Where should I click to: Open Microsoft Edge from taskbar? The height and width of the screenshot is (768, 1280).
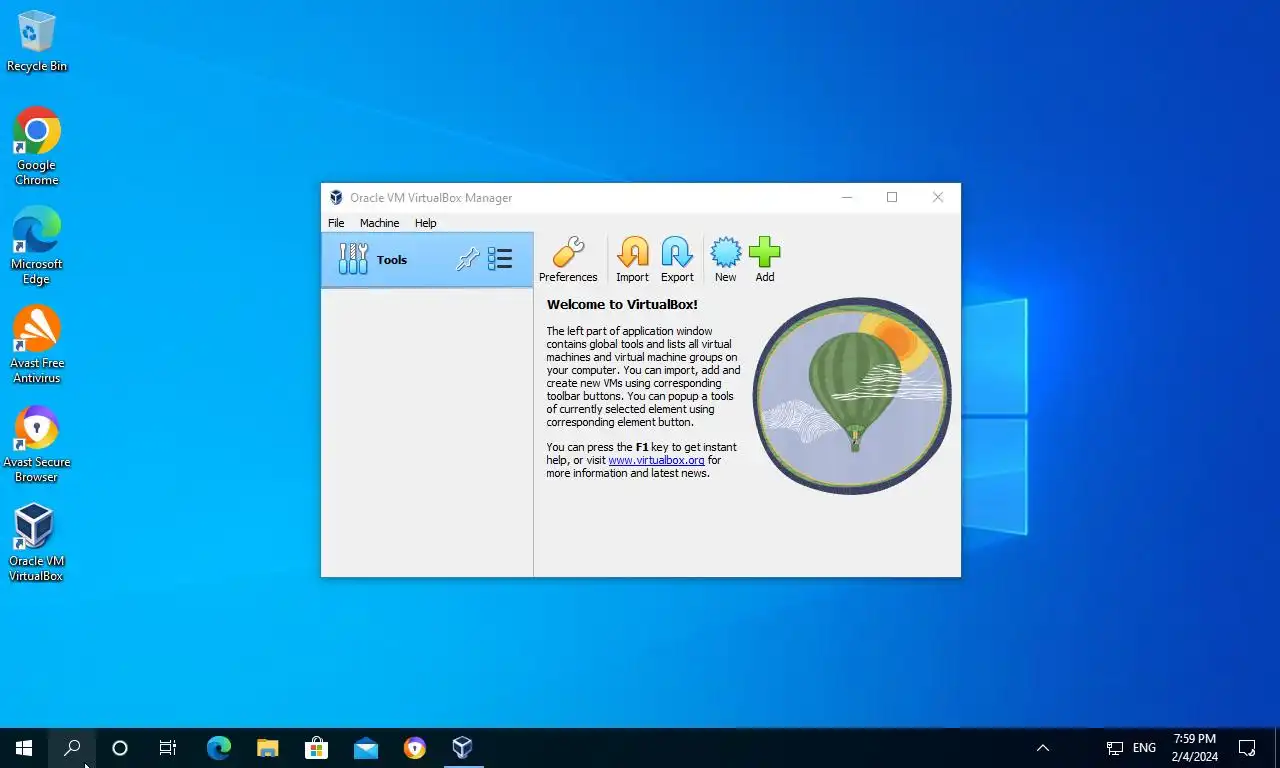tap(218, 748)
